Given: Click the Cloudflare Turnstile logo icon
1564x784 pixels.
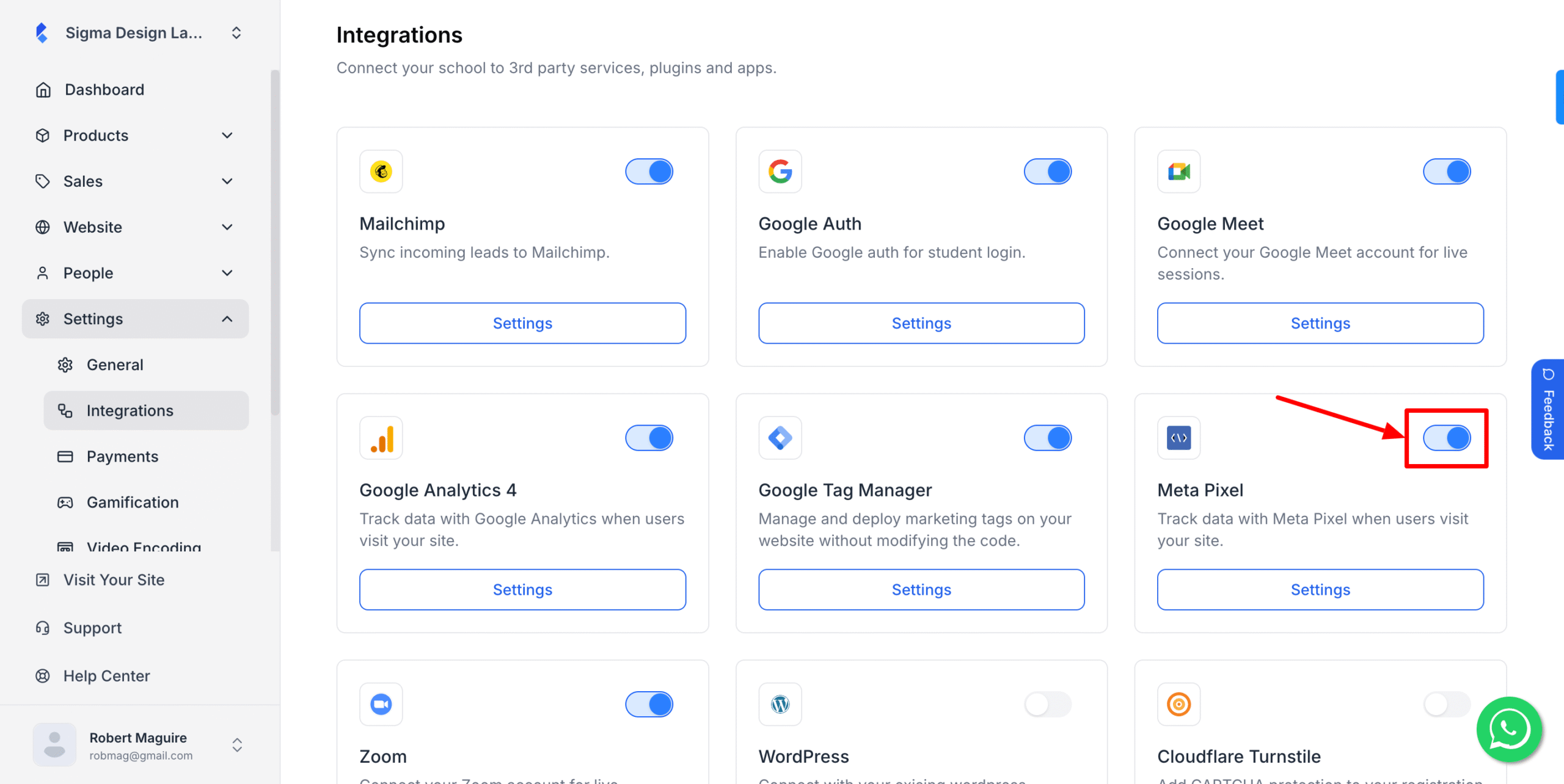Looking at the screenshot, I should tap(1178, 704).
